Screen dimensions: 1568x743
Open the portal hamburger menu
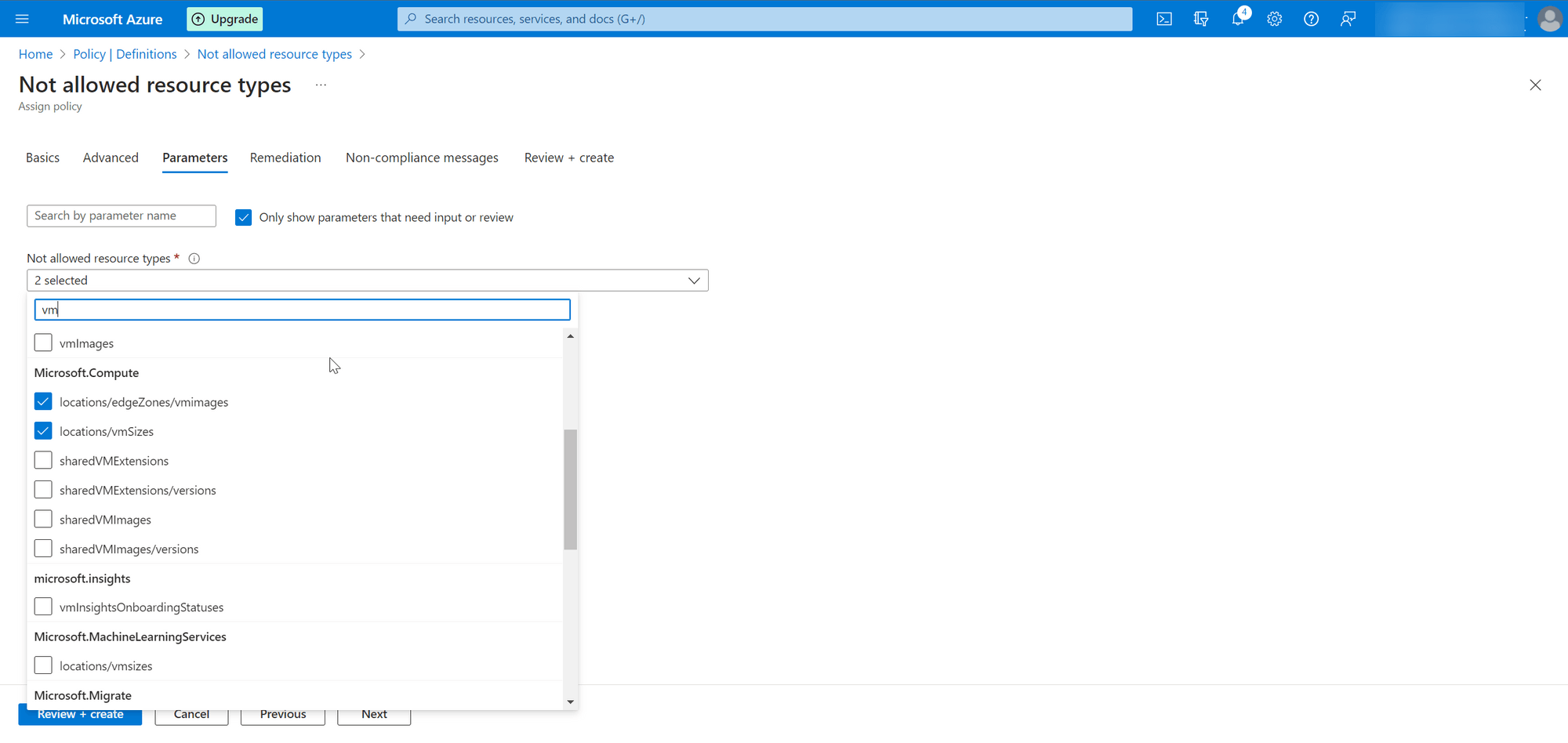pos(22,19)
